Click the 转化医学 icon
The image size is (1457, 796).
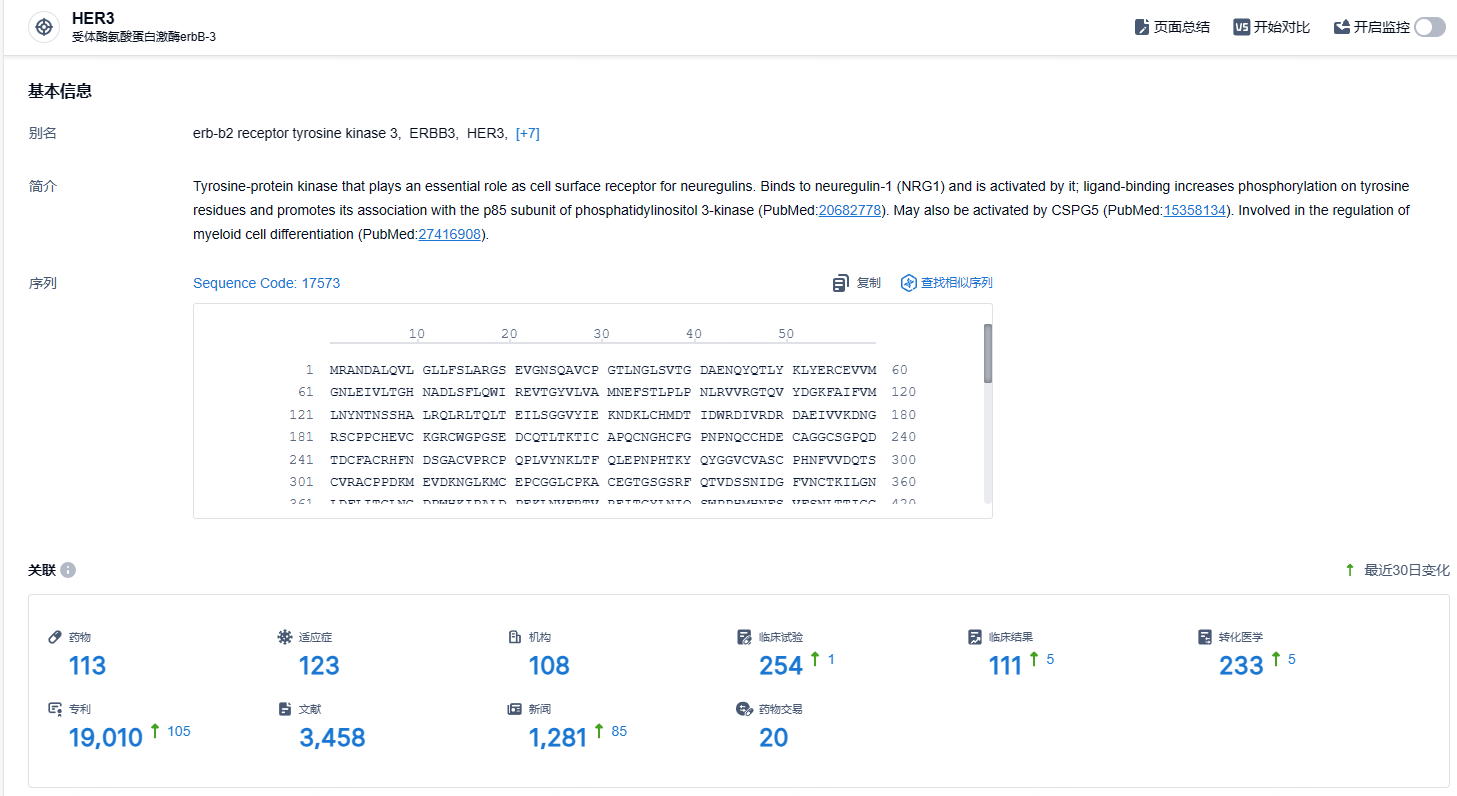pos(1205,637)
